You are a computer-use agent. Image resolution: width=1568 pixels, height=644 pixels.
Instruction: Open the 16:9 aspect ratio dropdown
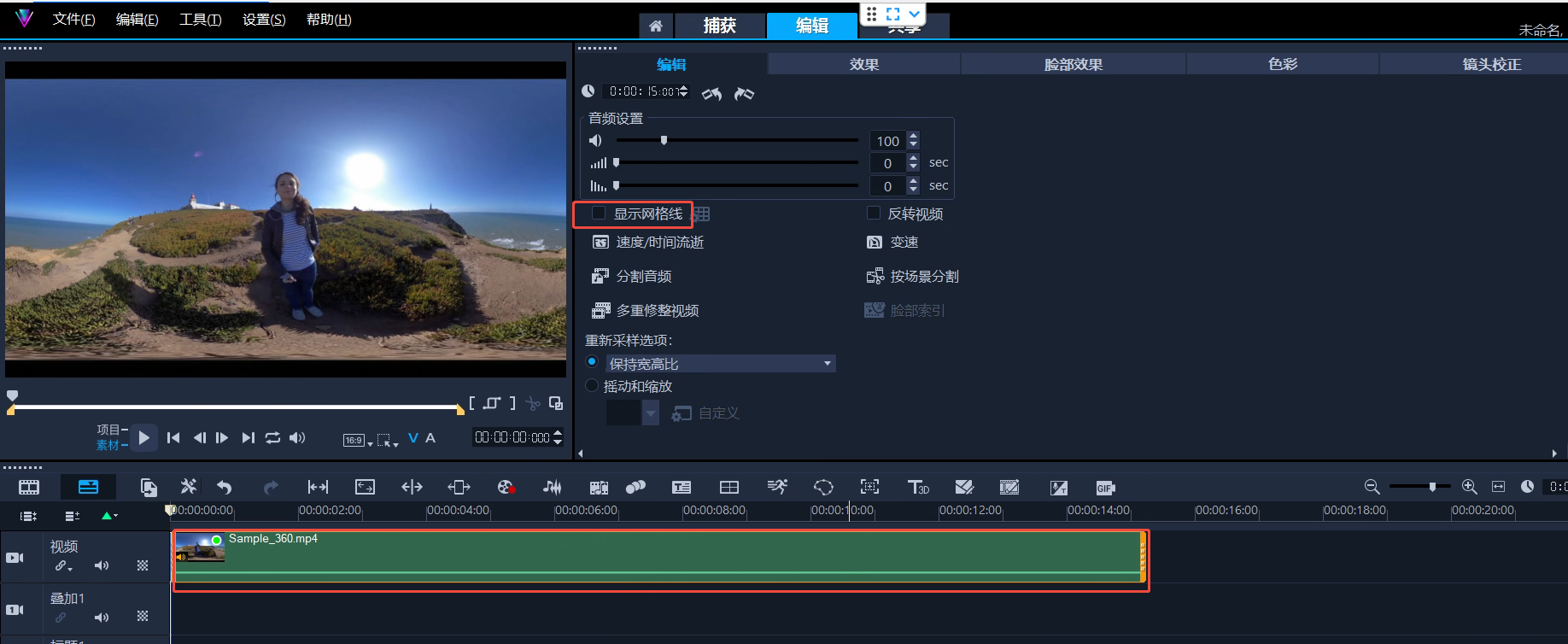(x=358, y=440)
